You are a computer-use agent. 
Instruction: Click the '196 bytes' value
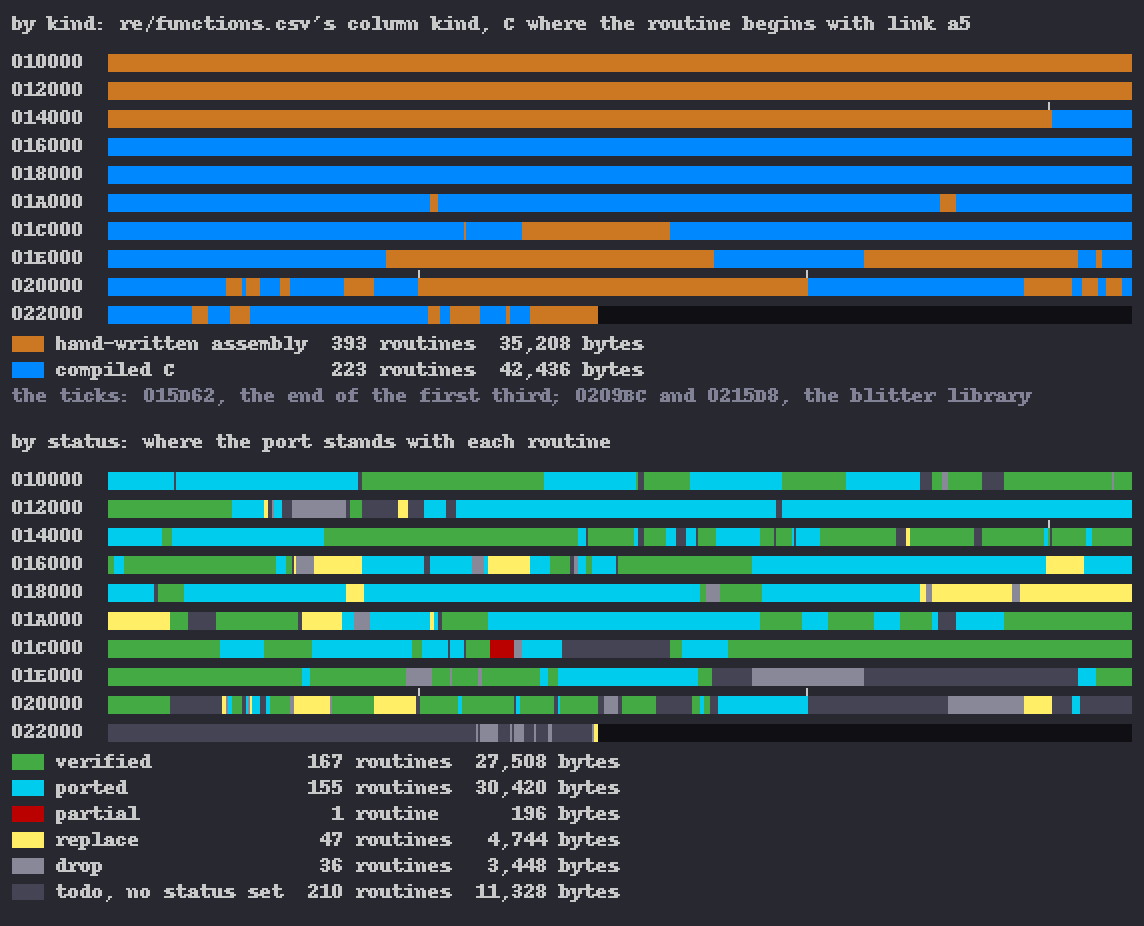[565, 814]
